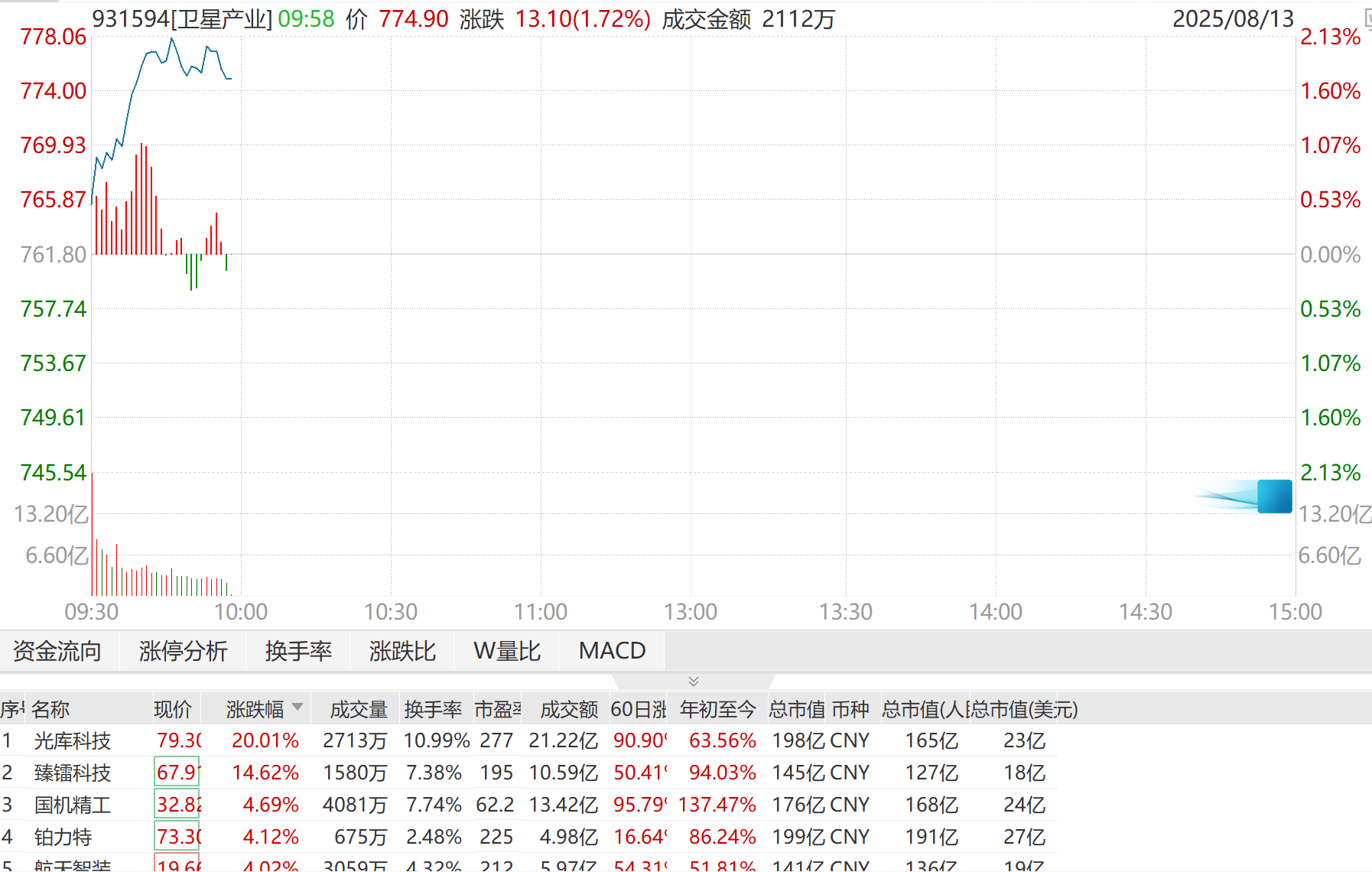Screen dimensions: 1372x872
Task: Open the 国机精工 stock entry
Action: coord(73,805)
